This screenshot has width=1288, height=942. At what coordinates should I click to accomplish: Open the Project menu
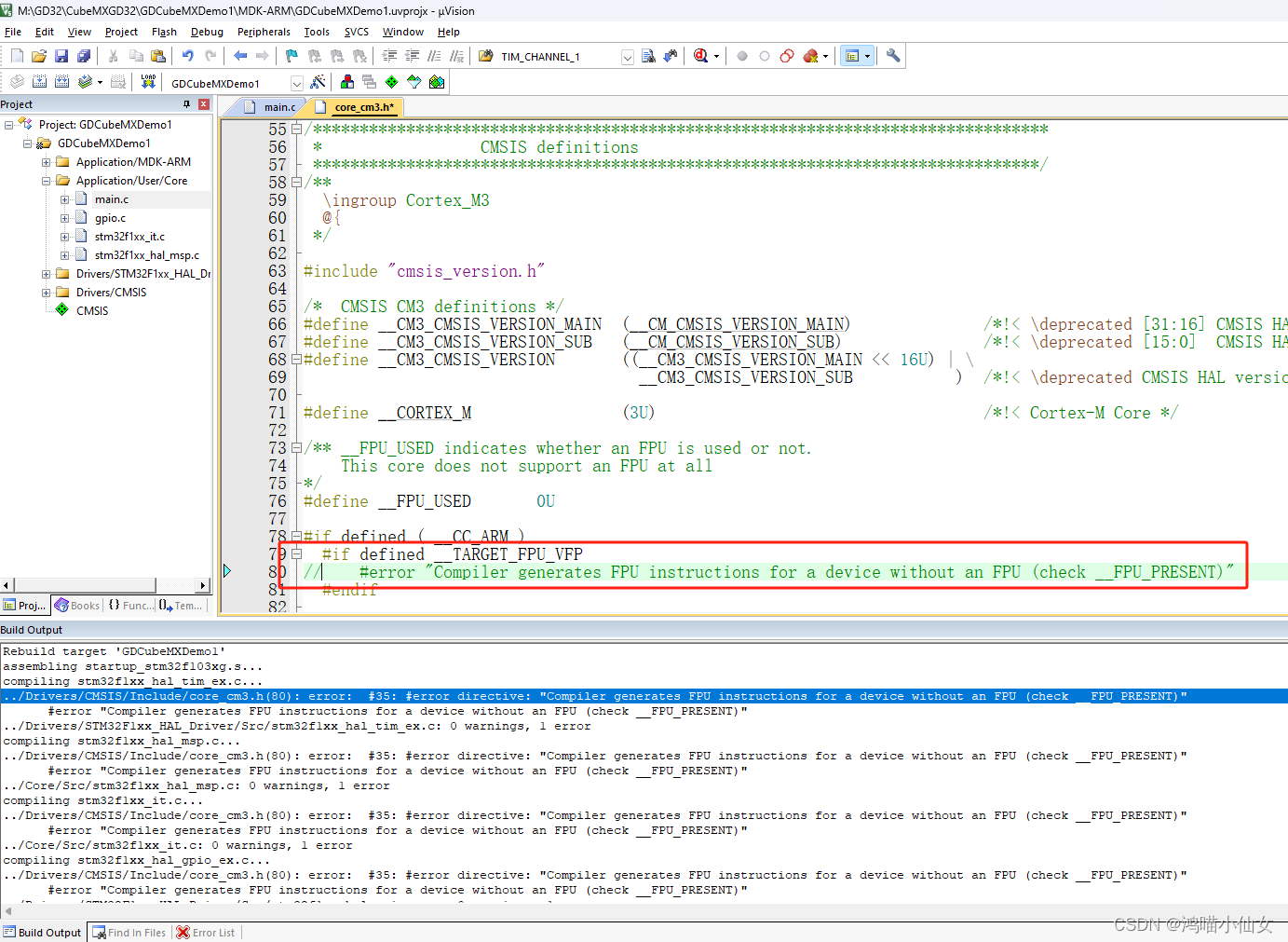[121, 32]
